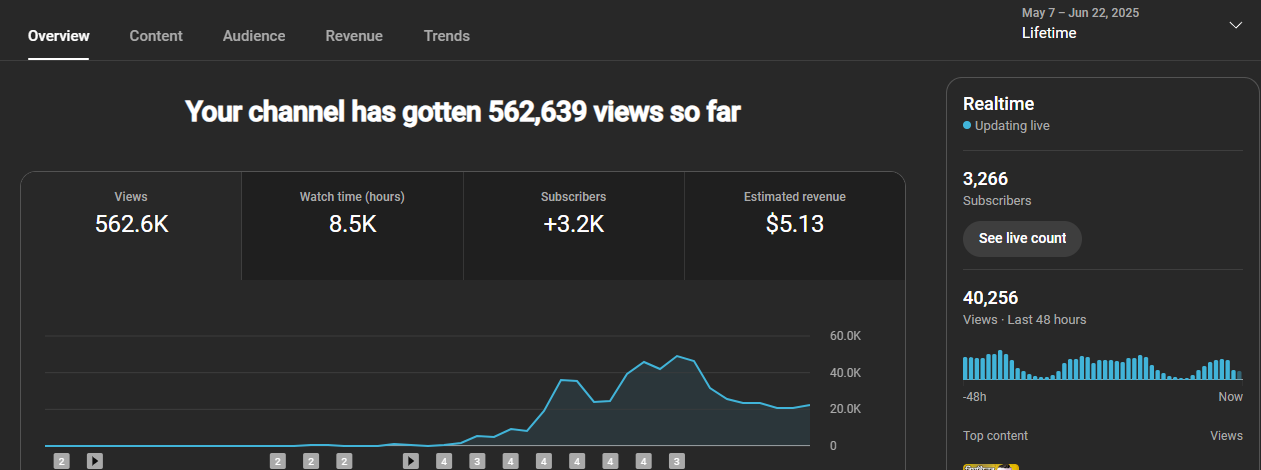Click the 20.0K axis label
Screen dimensions: 1261x470
coord(846,409)
